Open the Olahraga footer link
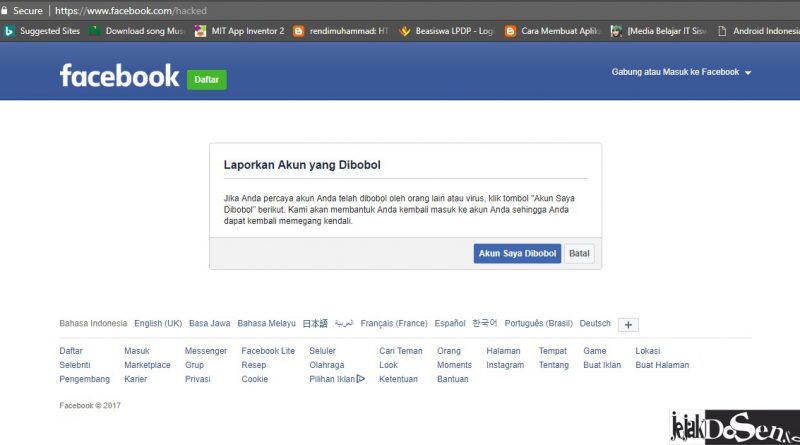Screen dimensions: 800x445 pos(327,365)
